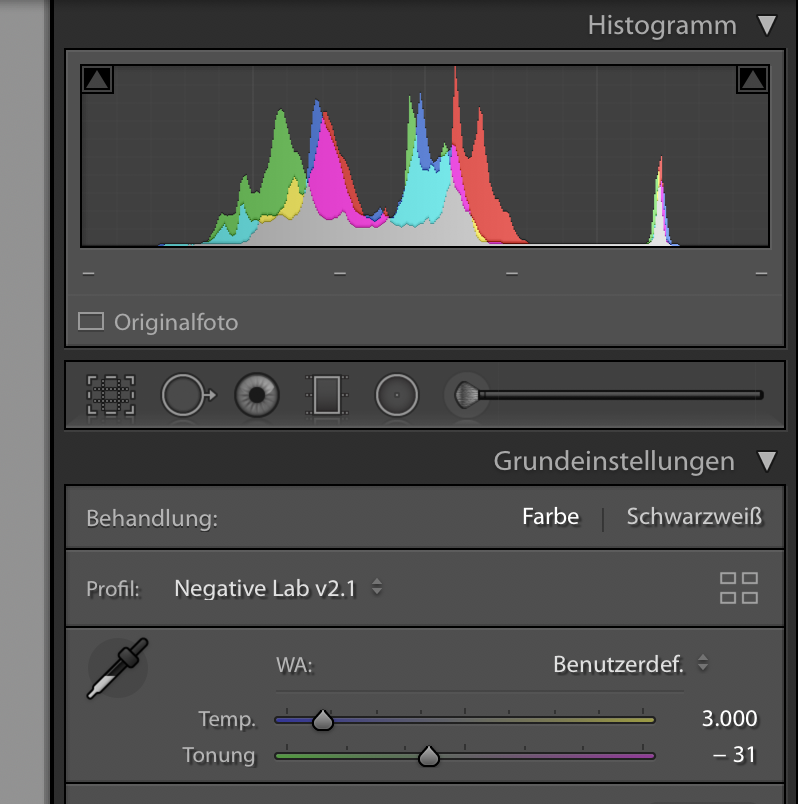Screen dimensions: 798x804
Task: Select the Crop Overlay tool
Action: 111,395
